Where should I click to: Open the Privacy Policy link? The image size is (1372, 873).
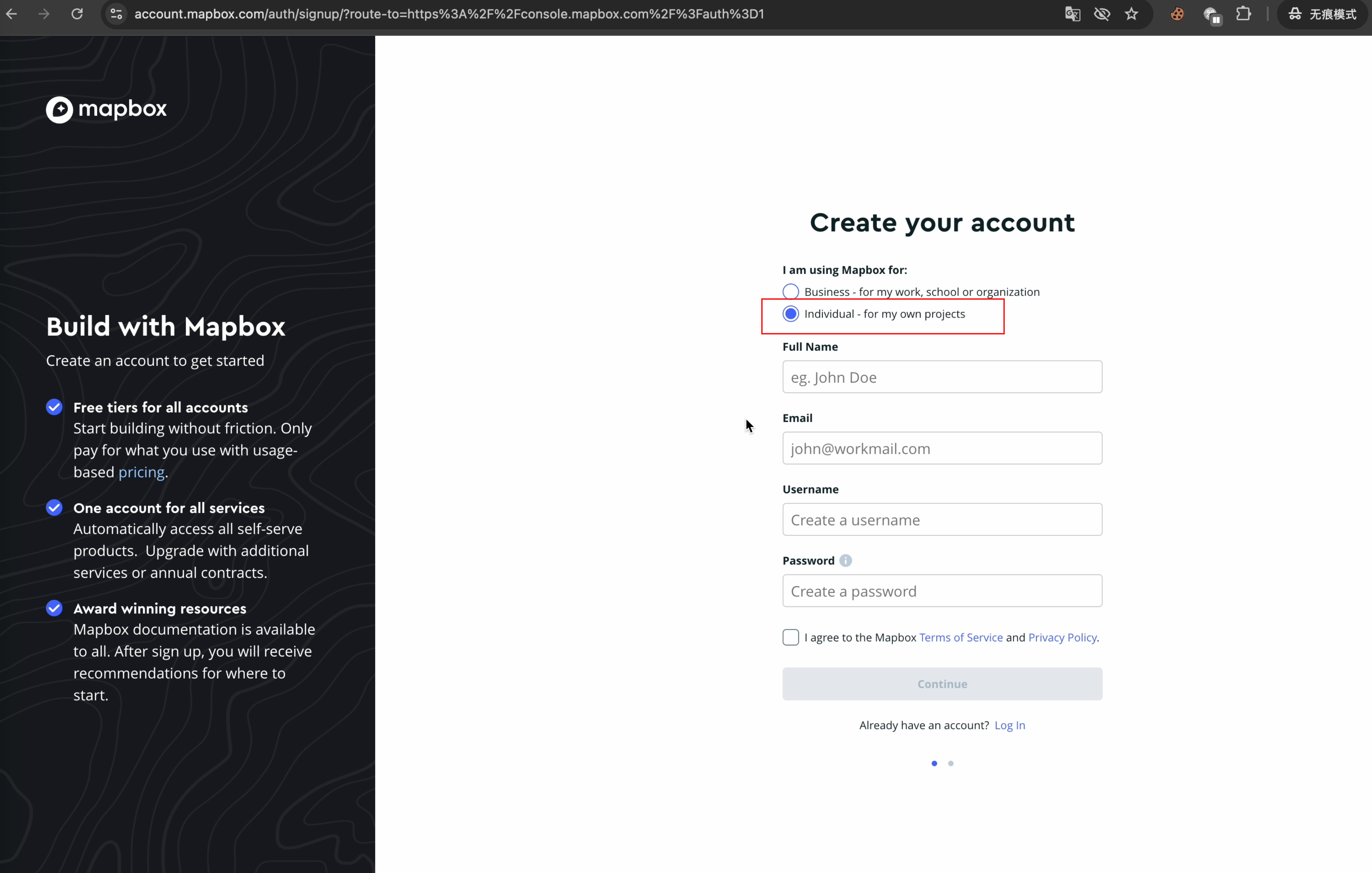1062,638
